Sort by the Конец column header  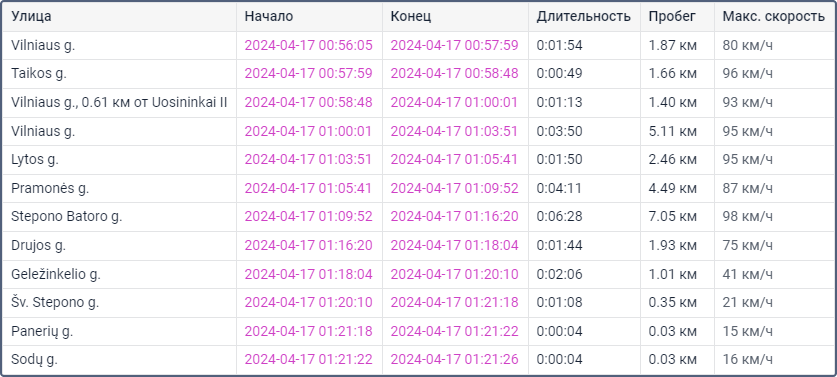(411, 17)
